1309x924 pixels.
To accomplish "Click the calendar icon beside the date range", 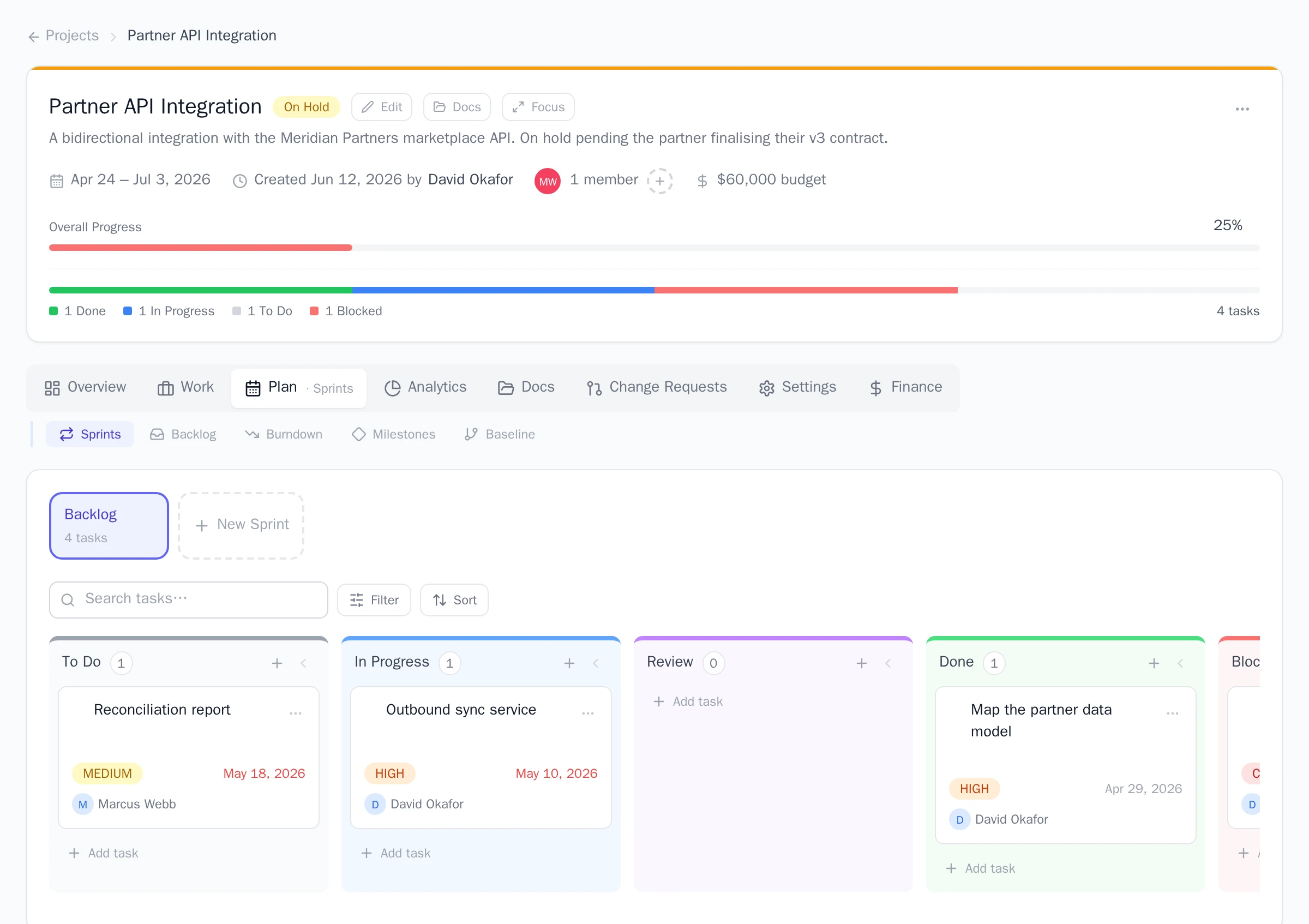I will click(56, 181).
